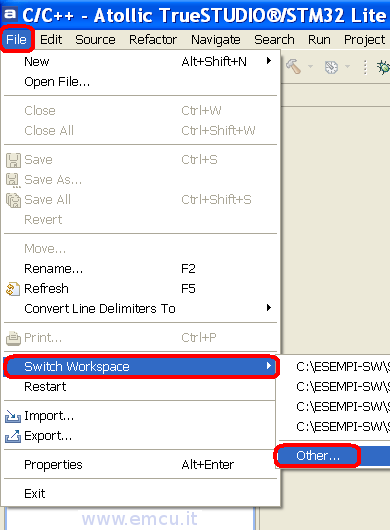
Task: Click the Import icon in File menu
Action: pos(13,416)
